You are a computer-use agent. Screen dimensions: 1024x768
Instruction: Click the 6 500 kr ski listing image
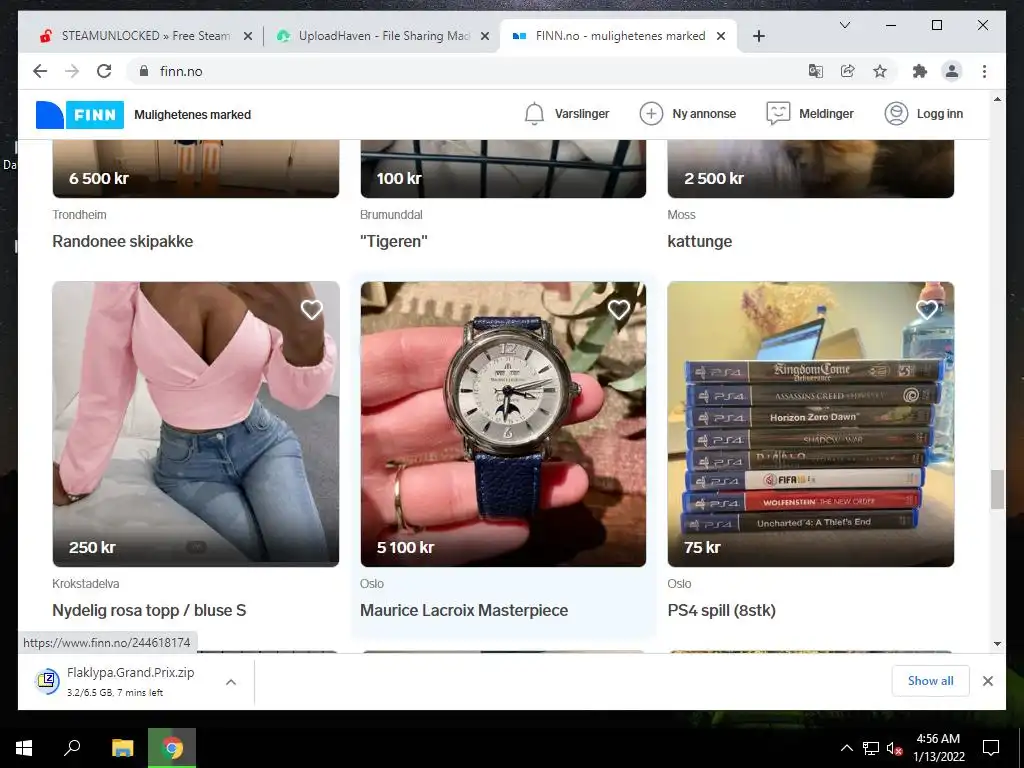click(x=196, y=168)
